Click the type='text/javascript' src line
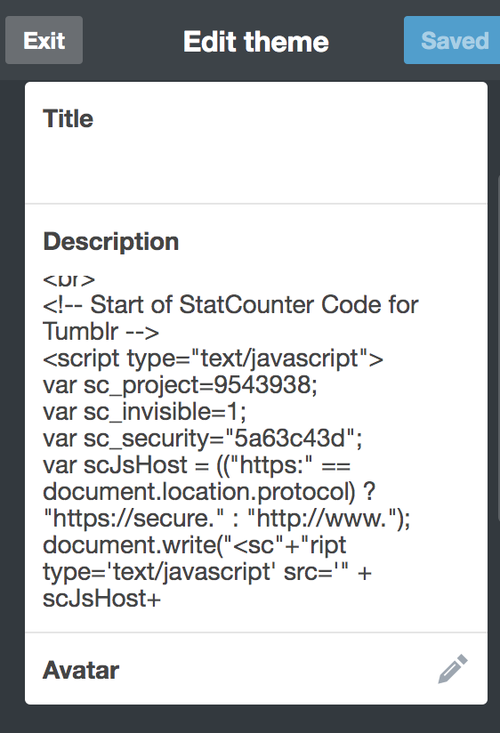The height and width of the screenshot is (733, 500). (207, 572)
